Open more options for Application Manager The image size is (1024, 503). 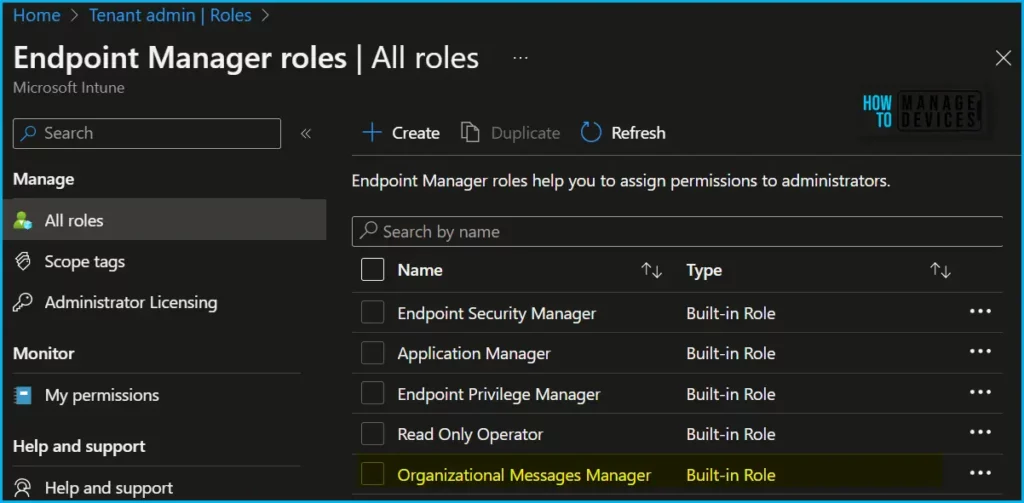(x=980, y=352)
